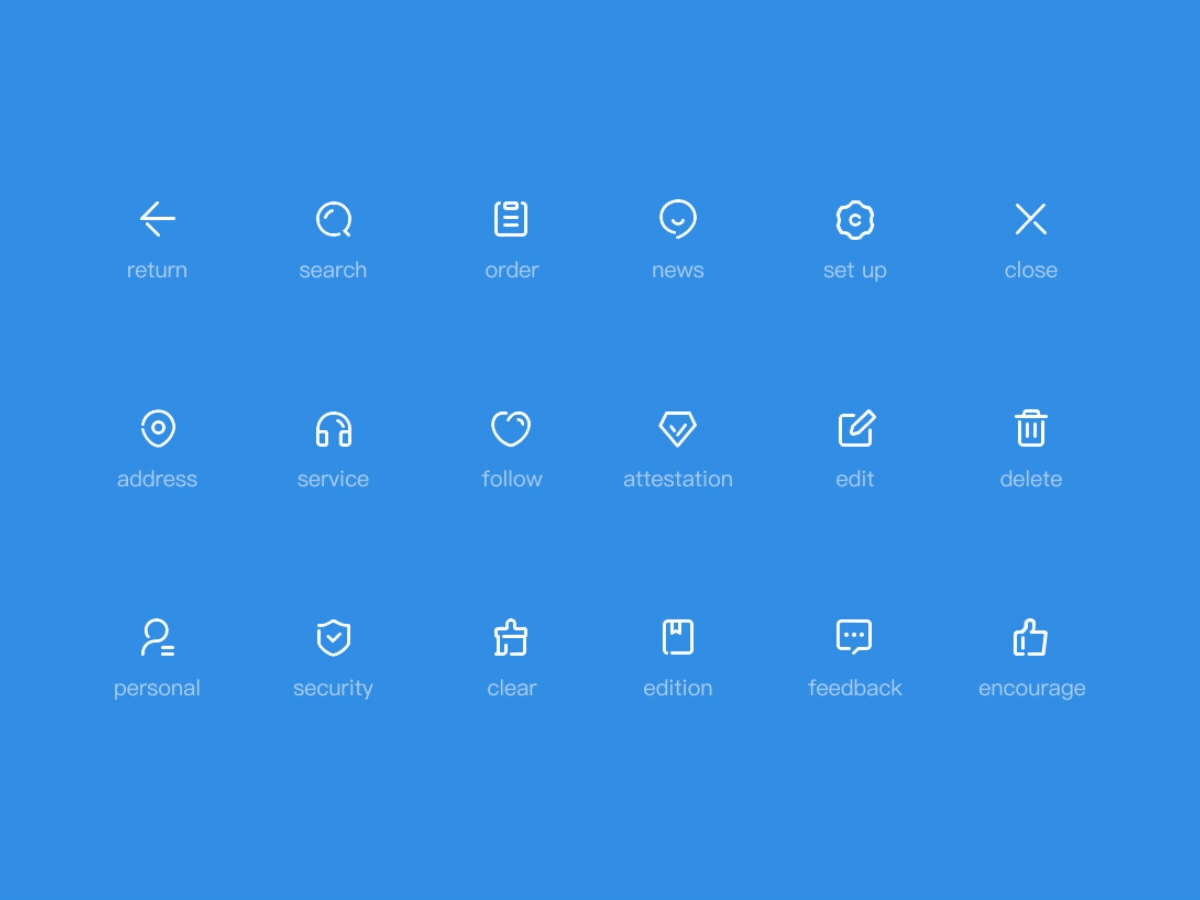Click the service headphones icon
This screenshot has height=900, width=1200.
[x=334, y=429]
